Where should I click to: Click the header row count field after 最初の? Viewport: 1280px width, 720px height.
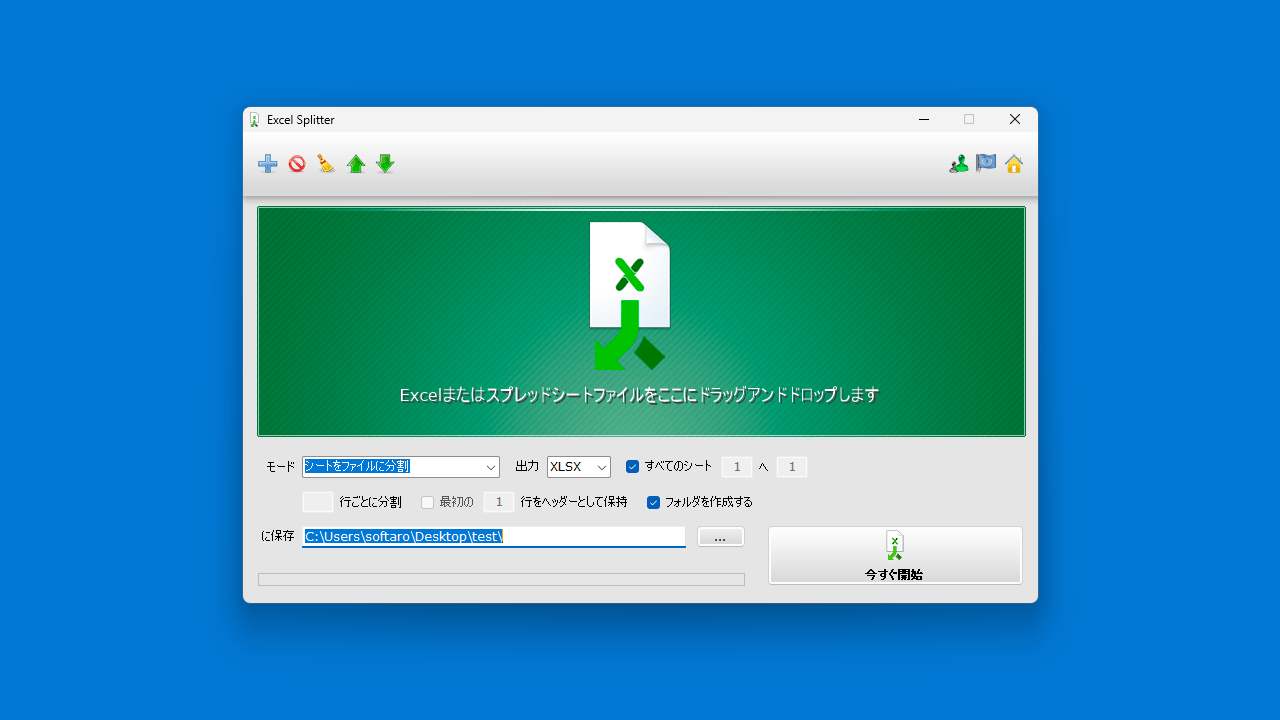499,502
